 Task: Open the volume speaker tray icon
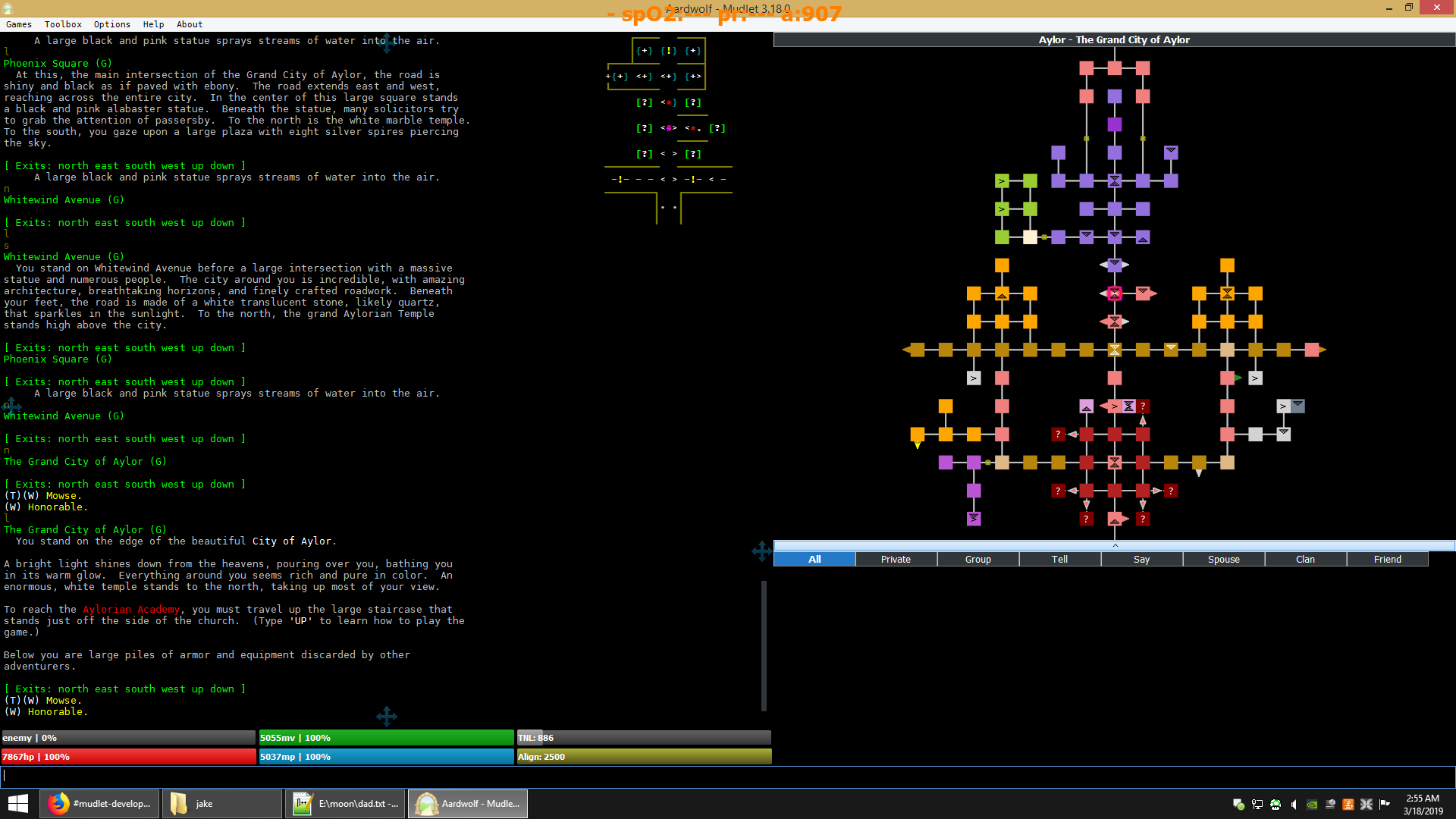click(1294, 805)
